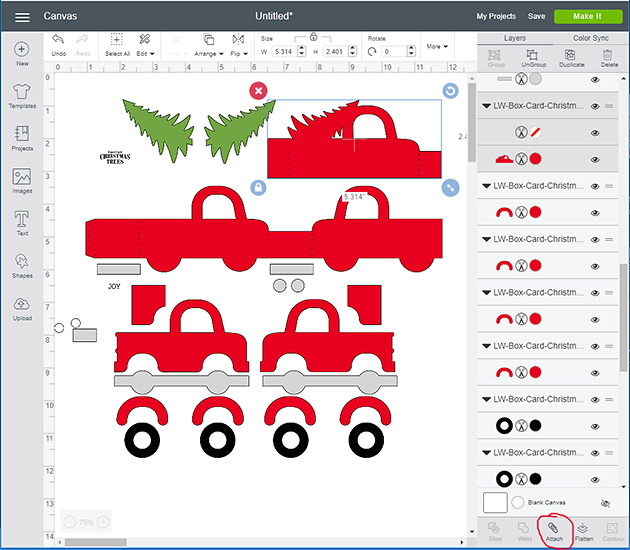
Task: Hide the first LW-Box-Card-Christm group
Action: pos(595,106)
